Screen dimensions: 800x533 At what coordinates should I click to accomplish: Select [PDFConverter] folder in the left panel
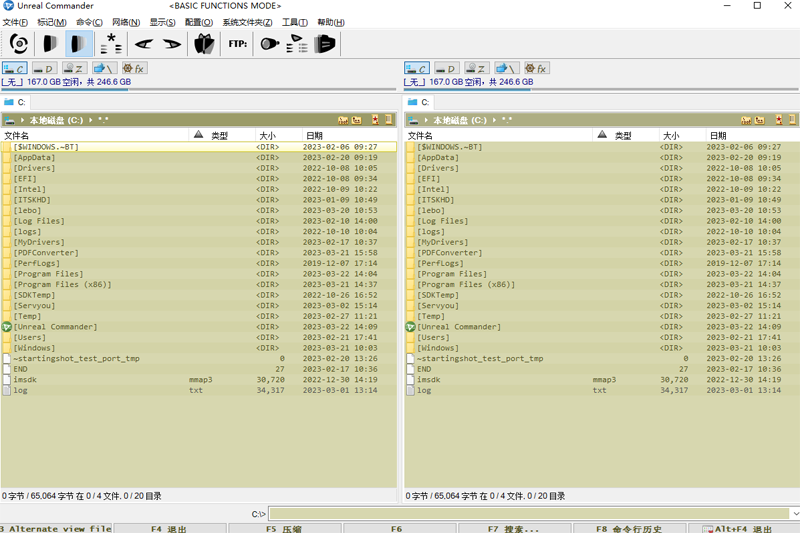click(x=198, y=253)
